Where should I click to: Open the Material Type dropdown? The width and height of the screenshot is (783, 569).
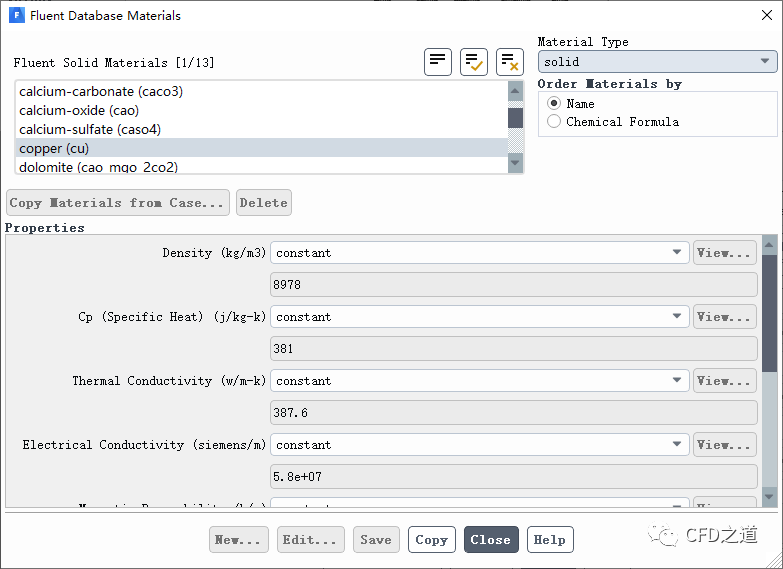pos(657,62)
